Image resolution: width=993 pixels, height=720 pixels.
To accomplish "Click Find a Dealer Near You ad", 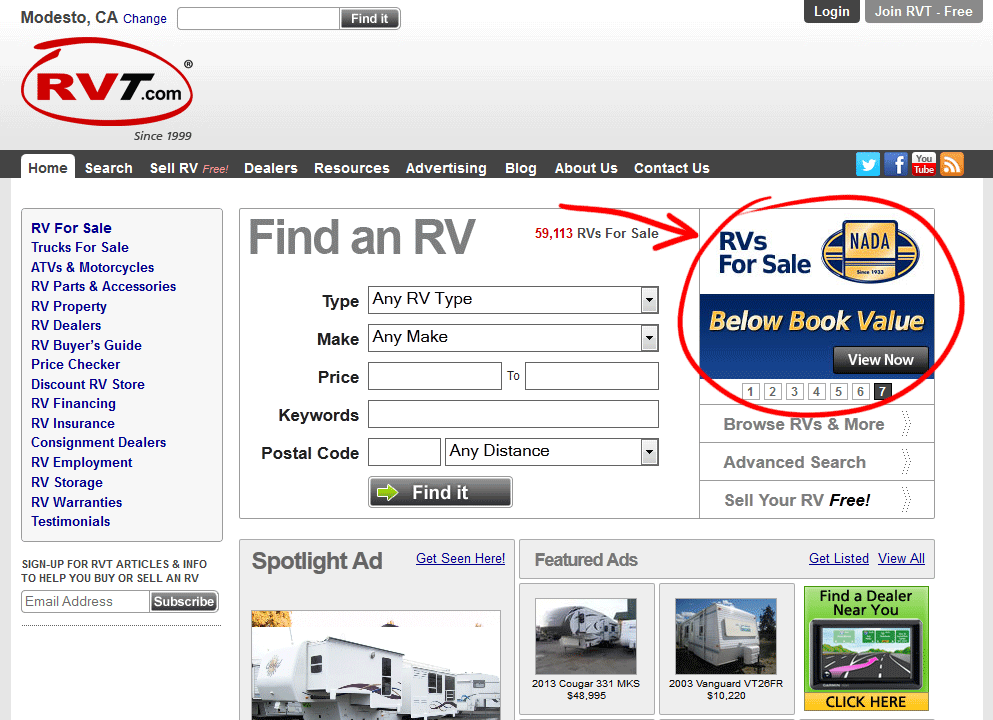I will (866, 648).
